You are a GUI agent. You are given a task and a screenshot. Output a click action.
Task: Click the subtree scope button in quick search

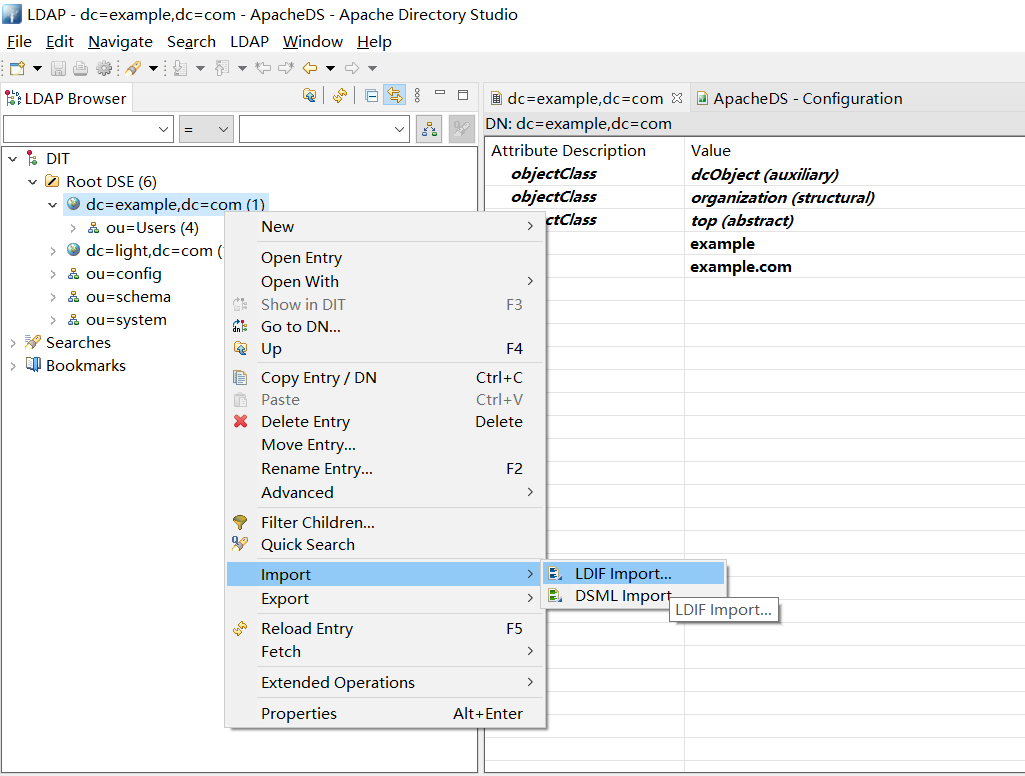click(x=429, y=129)
